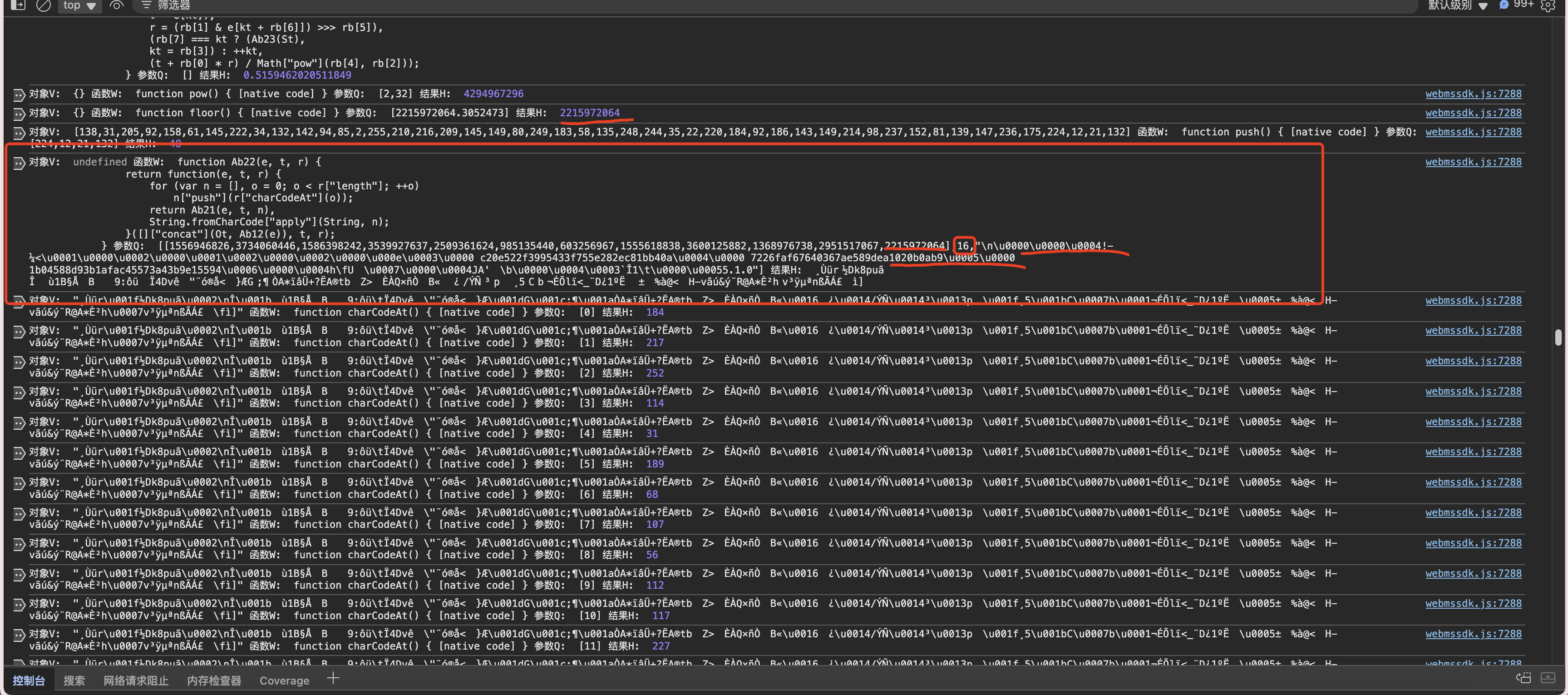This screenshot has height=695, width=1568.
Task: Switch to the 搜索 tab
Action: click(x=74, y=680)
